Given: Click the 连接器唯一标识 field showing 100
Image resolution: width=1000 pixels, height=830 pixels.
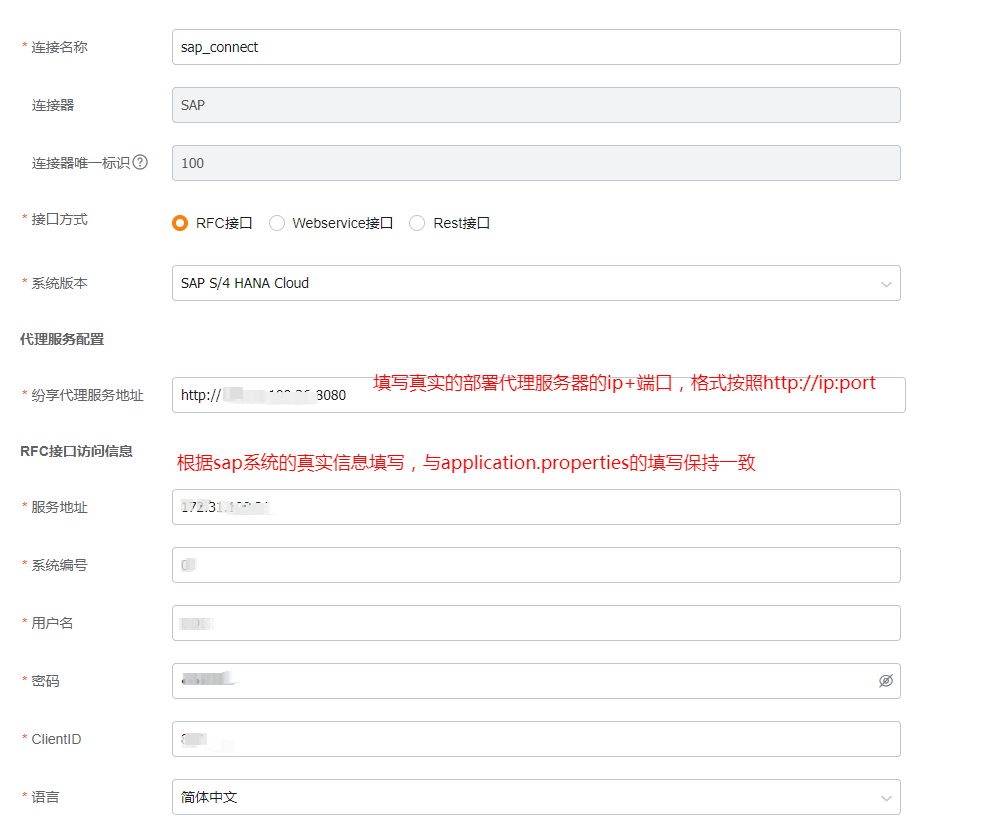Looking at the screenshot, I should click(x=536, y=163).
